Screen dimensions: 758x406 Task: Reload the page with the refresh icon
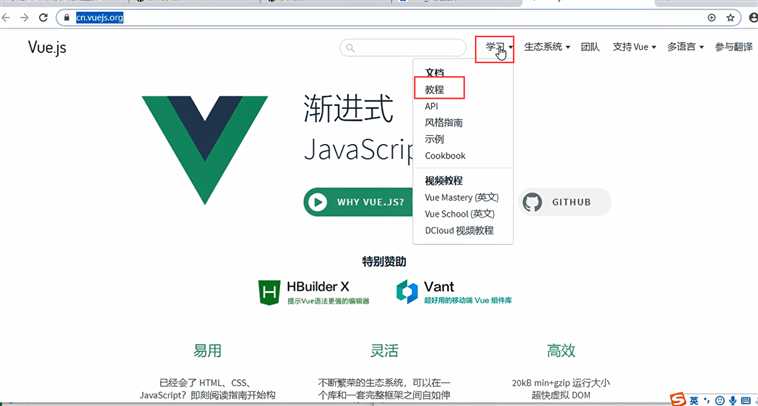[x=43, y=18]
